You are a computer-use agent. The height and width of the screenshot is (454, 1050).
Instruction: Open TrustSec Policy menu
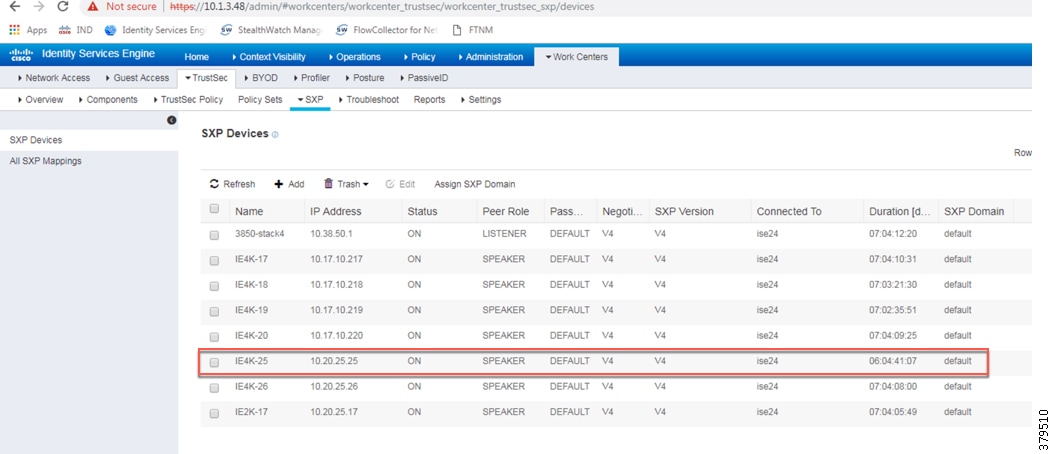coord(188,100)
